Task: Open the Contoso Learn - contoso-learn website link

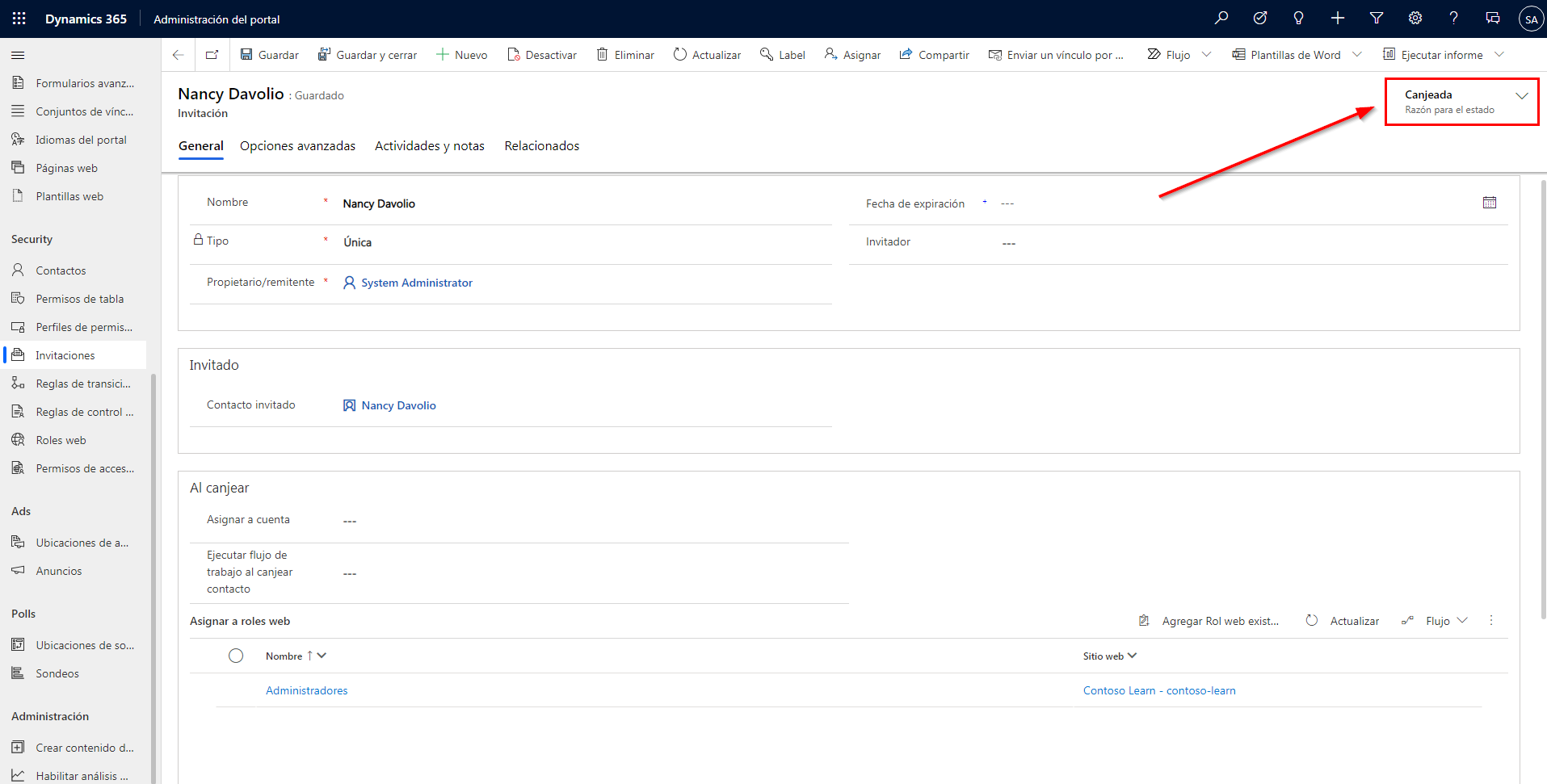Action: pyautogui.click(x=1159, y=690)
